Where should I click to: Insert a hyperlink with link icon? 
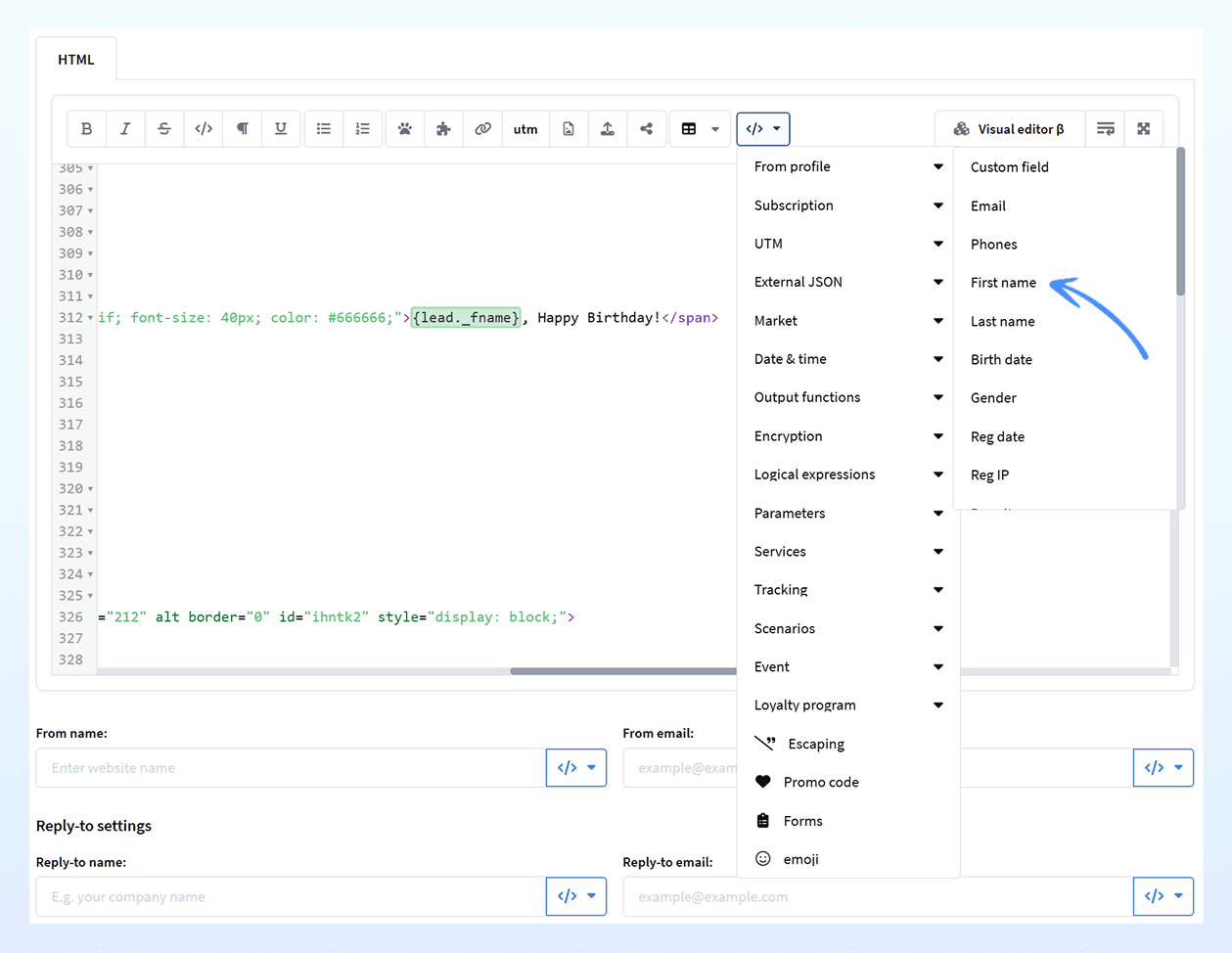pyautogui.click(x=483, y=129)
